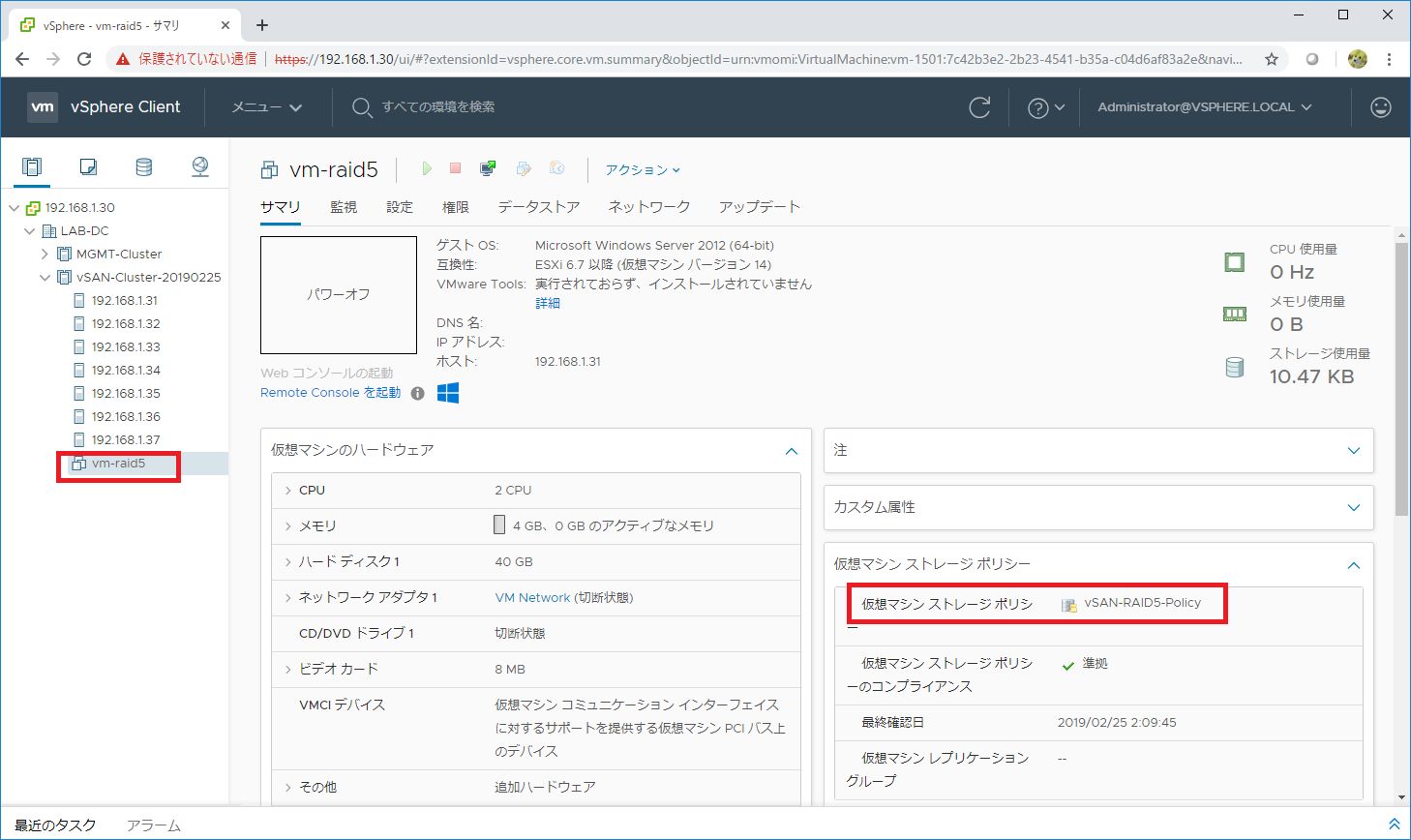Click the not secure warning icon
This screenshot has width=1411, height=840.
123,59
